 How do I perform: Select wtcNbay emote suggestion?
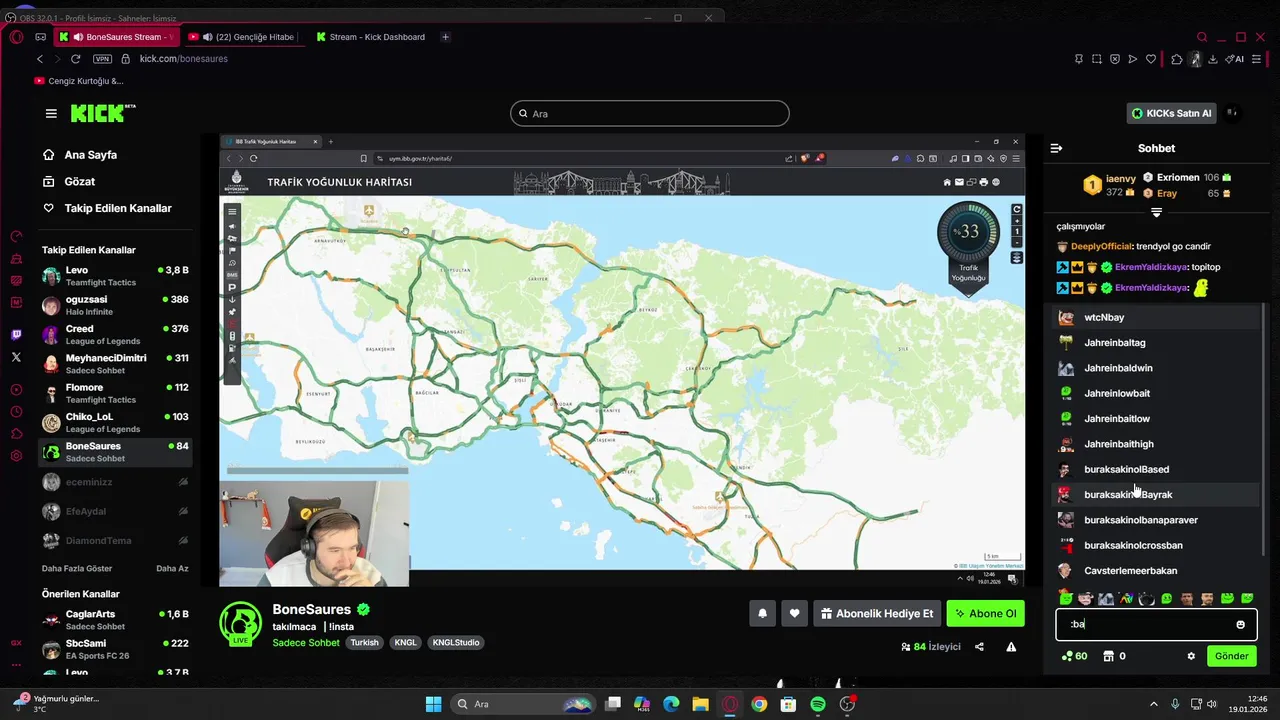click(x=1156, y=317)
